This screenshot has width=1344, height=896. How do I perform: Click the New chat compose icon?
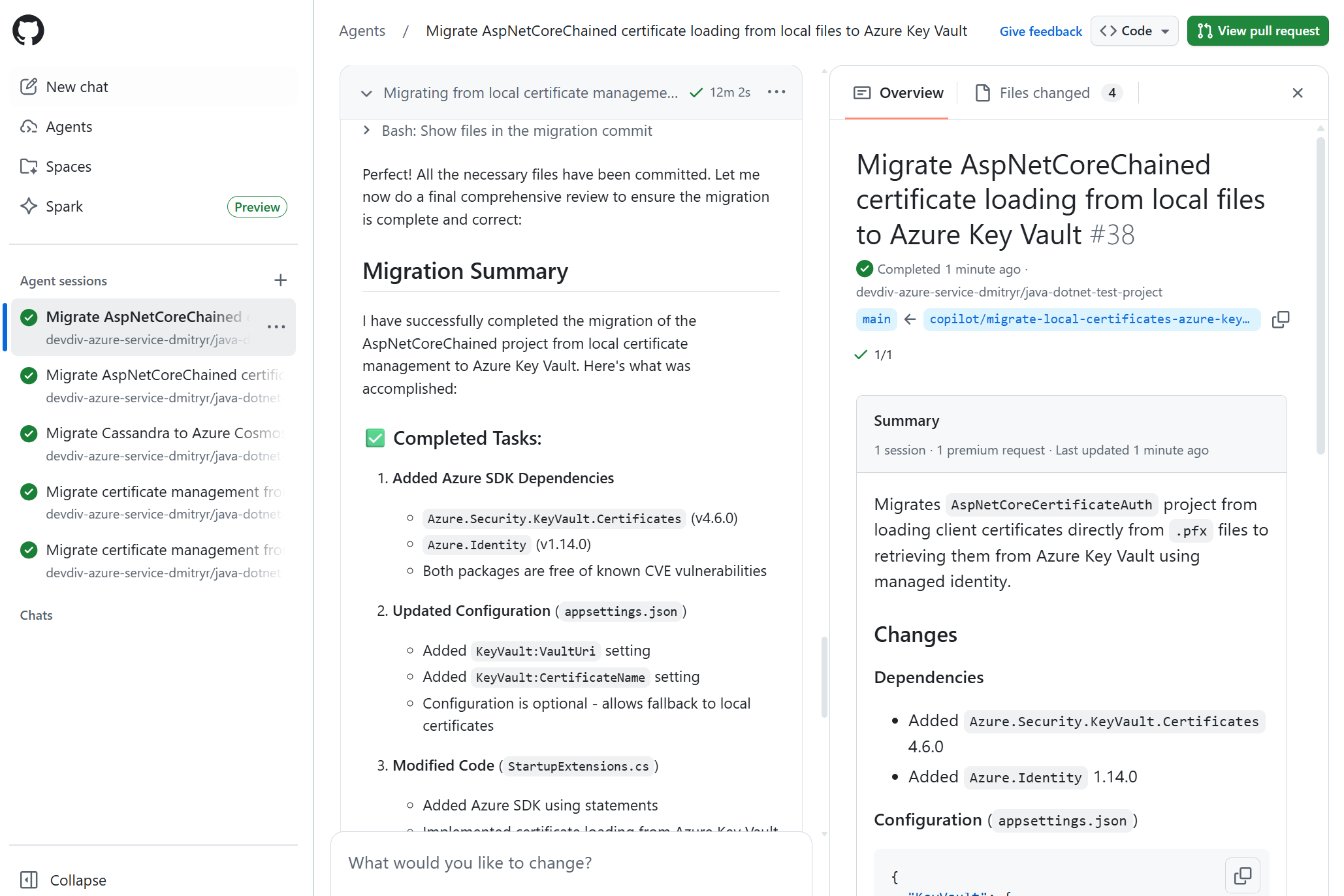tap(29, 86)
